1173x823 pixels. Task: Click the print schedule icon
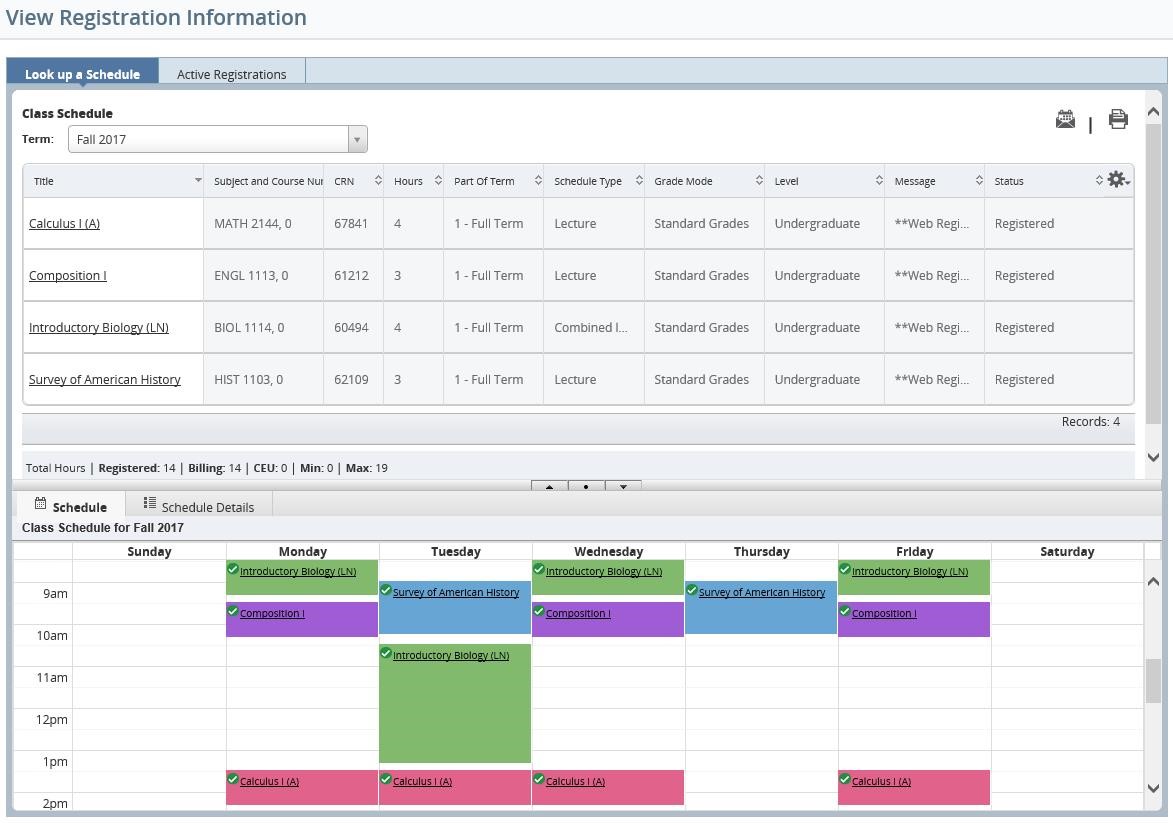(1117, 119)
